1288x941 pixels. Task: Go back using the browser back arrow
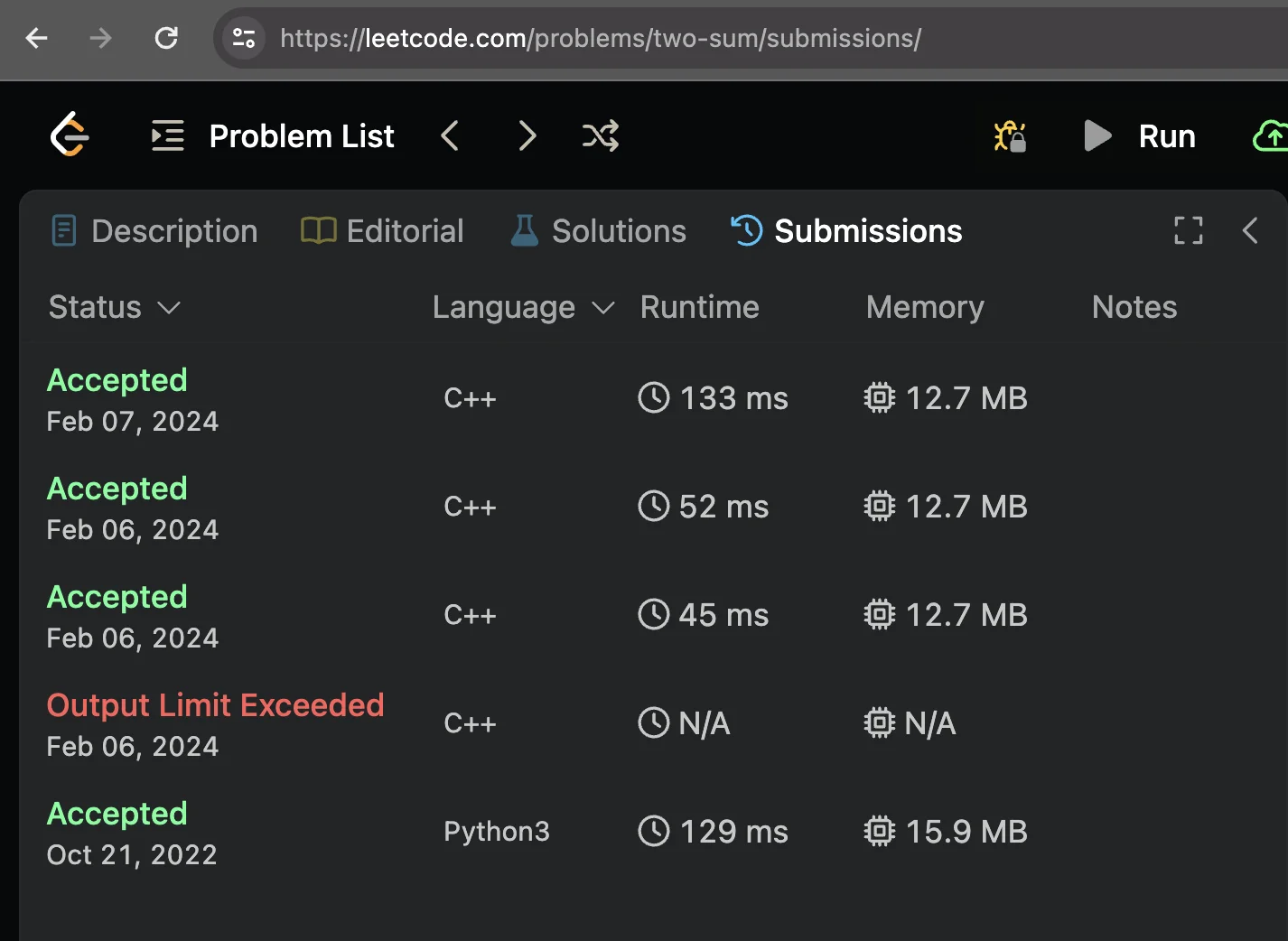tap(37, 38)
